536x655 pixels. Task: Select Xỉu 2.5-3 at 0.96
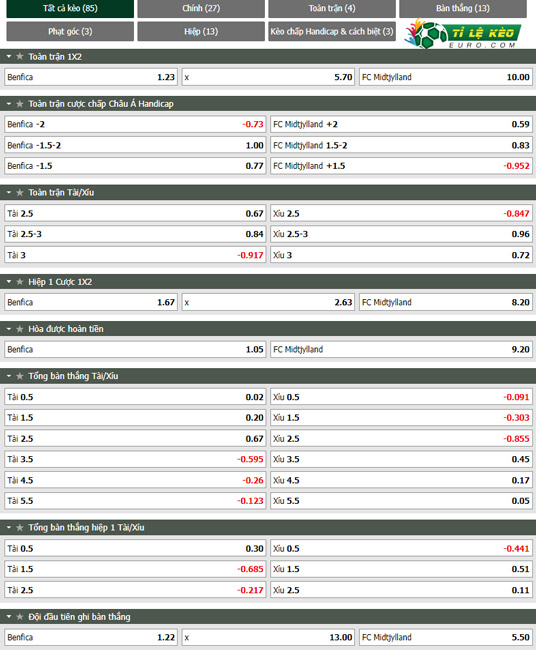[401, 234]
